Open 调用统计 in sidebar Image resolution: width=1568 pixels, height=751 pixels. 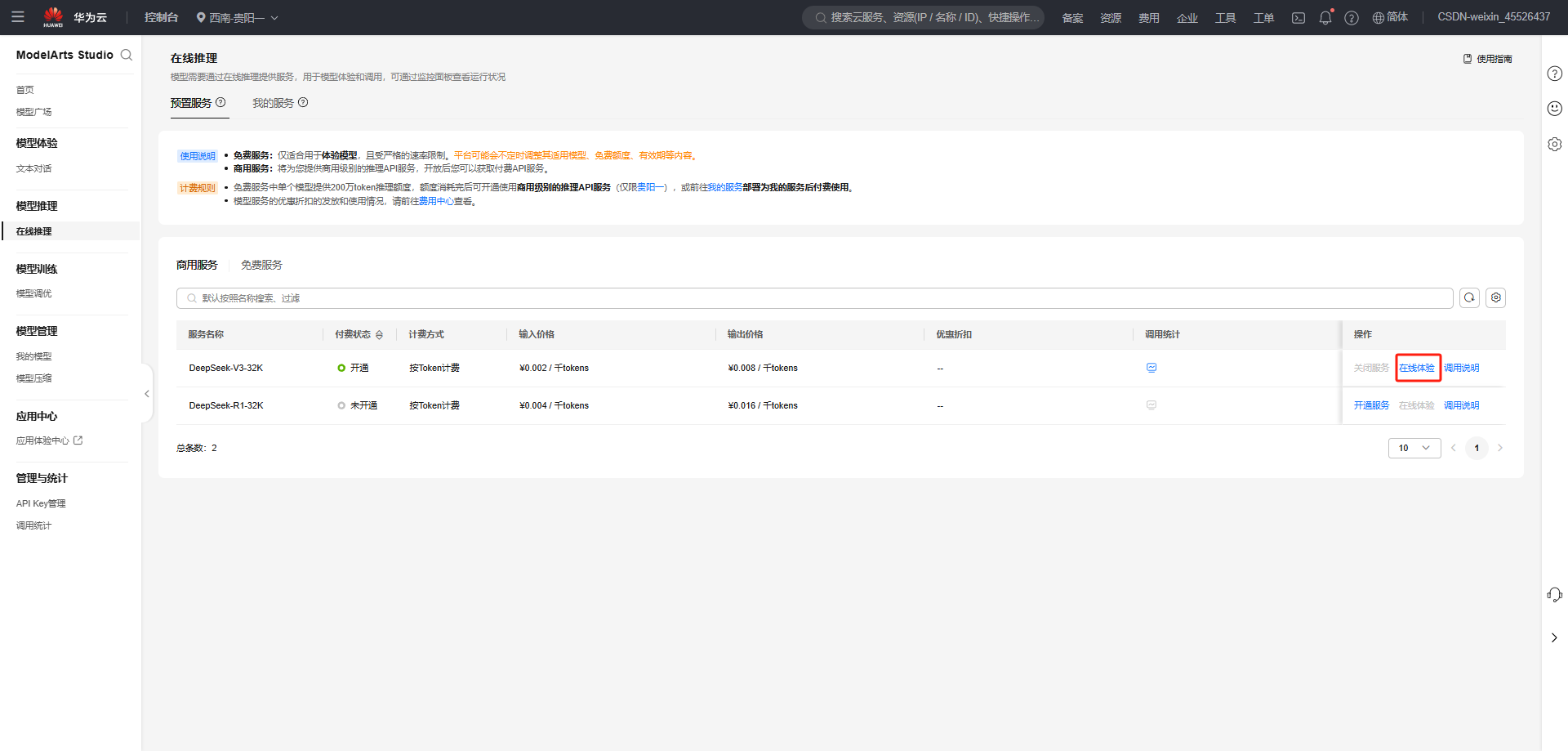click(34, 525)
